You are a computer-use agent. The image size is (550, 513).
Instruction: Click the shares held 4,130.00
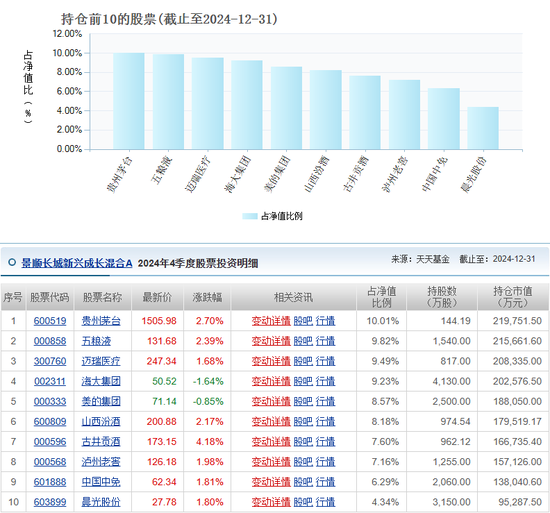(451, 381)
